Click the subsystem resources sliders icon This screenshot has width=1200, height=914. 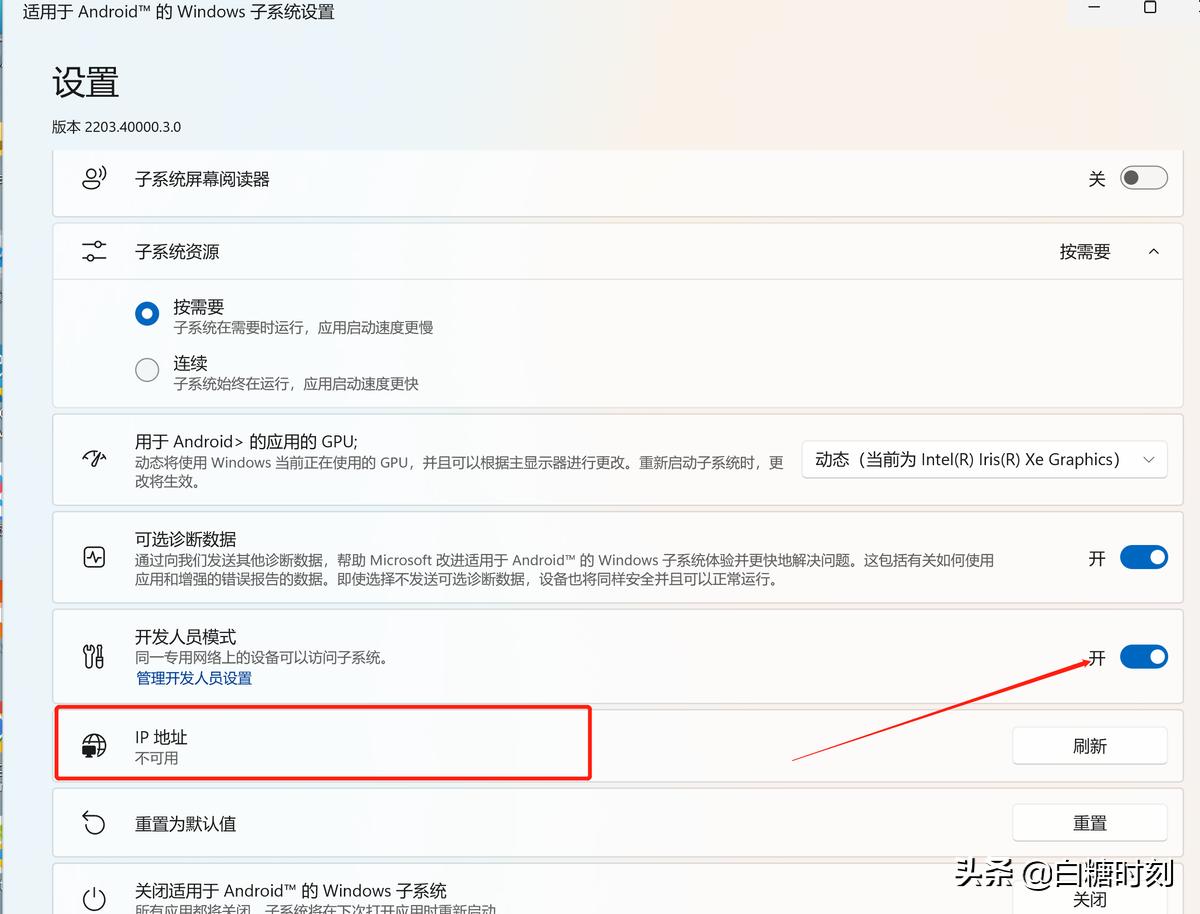(x=93, y=251)
